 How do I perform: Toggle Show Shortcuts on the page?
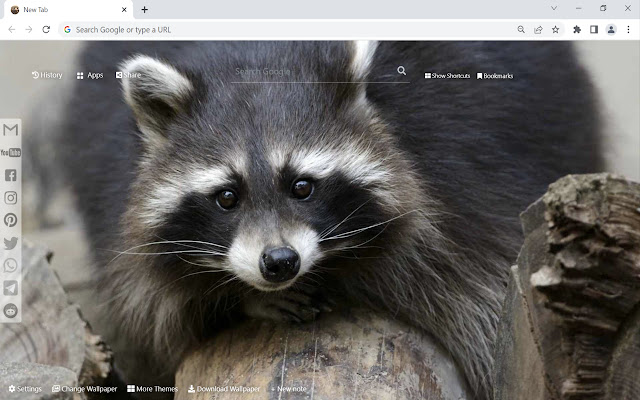pyautogui.click(x=447, y=76)
